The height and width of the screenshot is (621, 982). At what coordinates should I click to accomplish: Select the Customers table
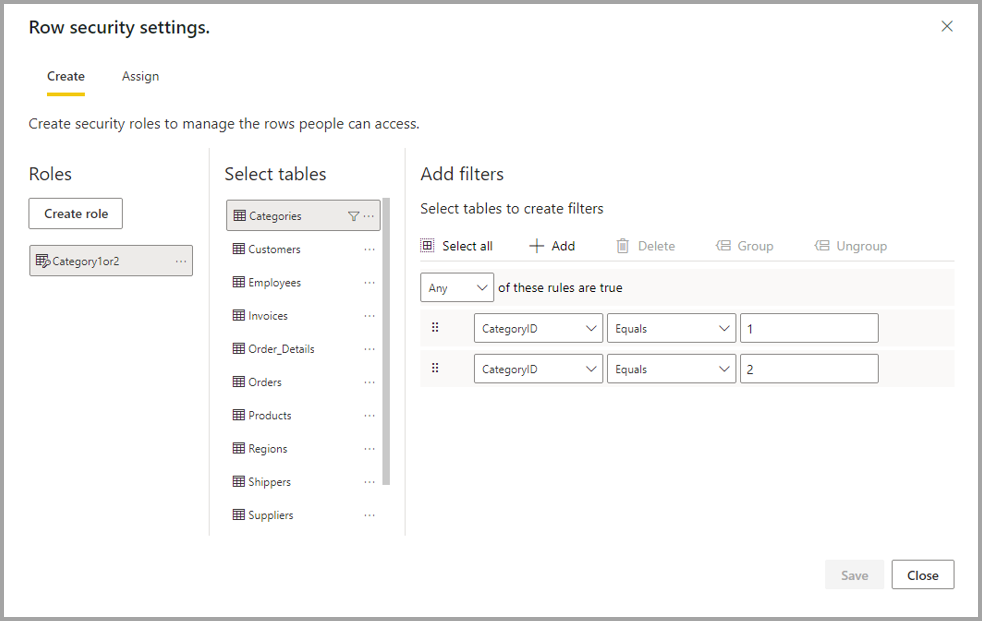[x=303, y=249]
